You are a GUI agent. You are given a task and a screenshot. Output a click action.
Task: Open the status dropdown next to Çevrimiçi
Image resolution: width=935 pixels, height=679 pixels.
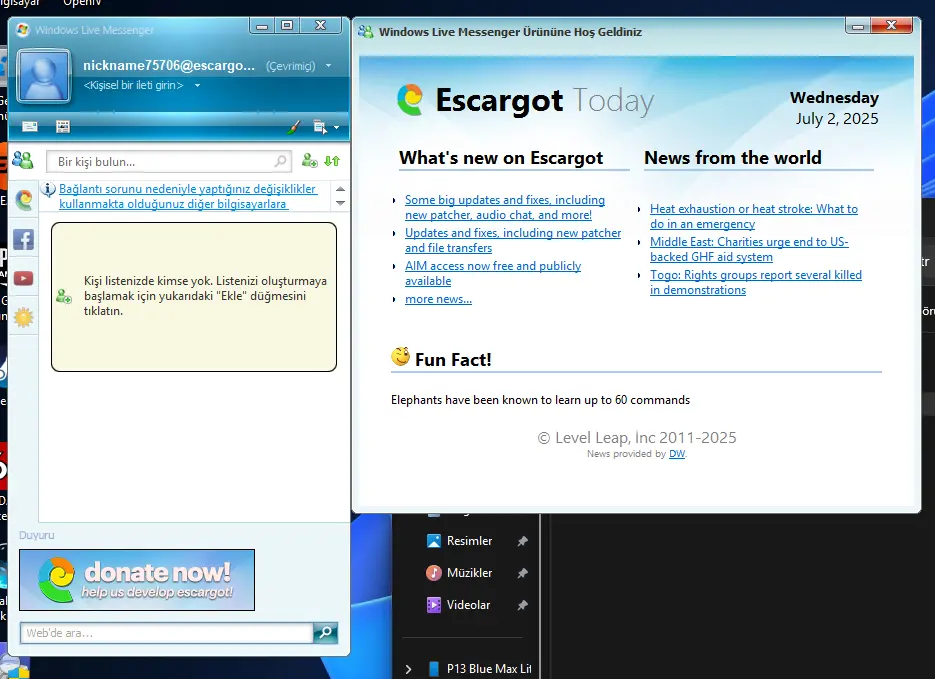point(329,66)
